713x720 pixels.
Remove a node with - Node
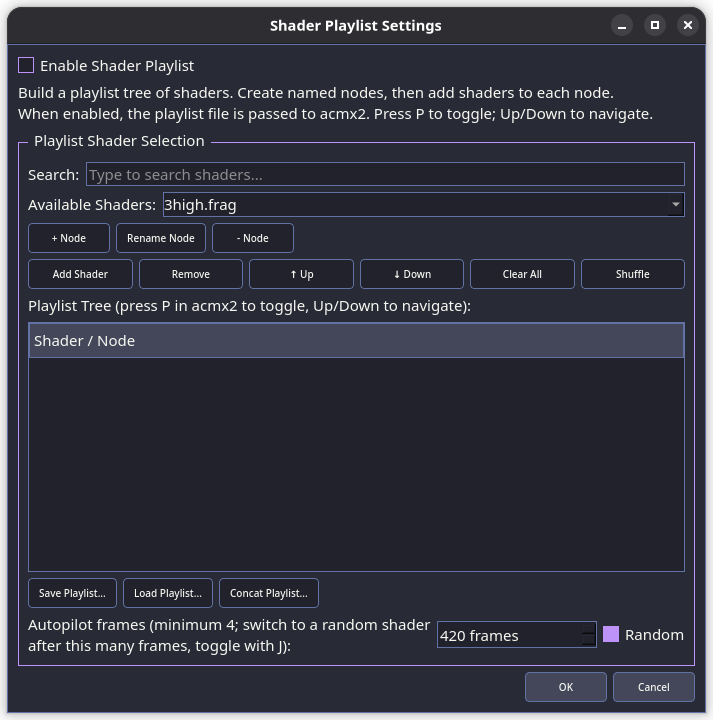coord(253,238)
